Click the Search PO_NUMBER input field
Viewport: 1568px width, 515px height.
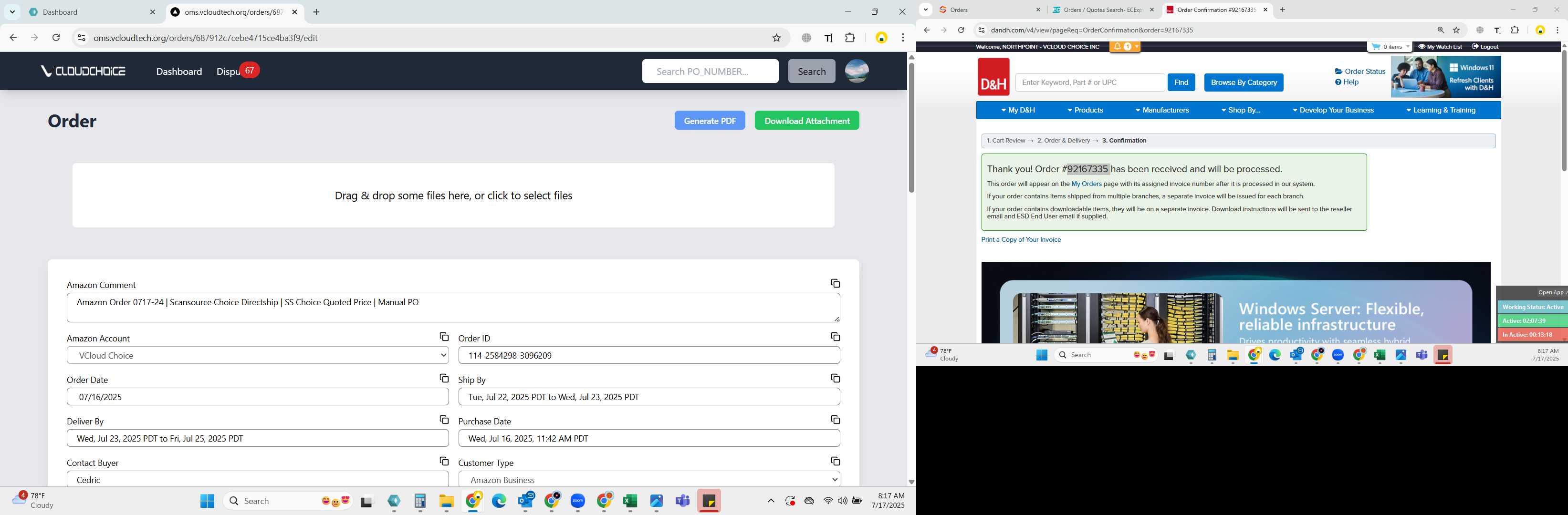pyautogui.click(x=710, y=71)
